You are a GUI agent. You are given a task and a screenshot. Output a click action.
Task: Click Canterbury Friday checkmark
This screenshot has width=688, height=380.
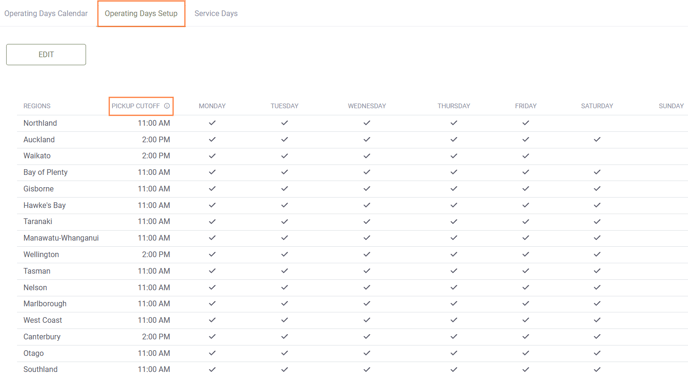(x=526, y=337)
